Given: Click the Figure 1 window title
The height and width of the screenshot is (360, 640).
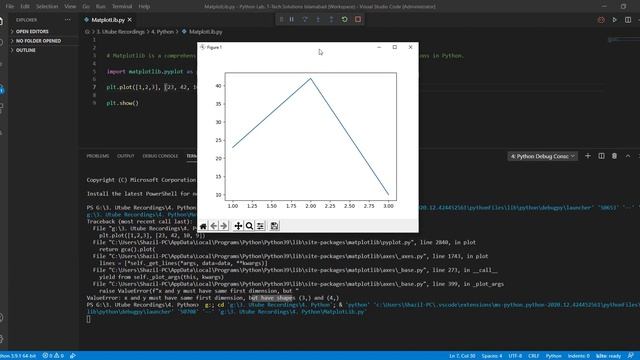Looking at the screenshot, I should click(214, 47).
